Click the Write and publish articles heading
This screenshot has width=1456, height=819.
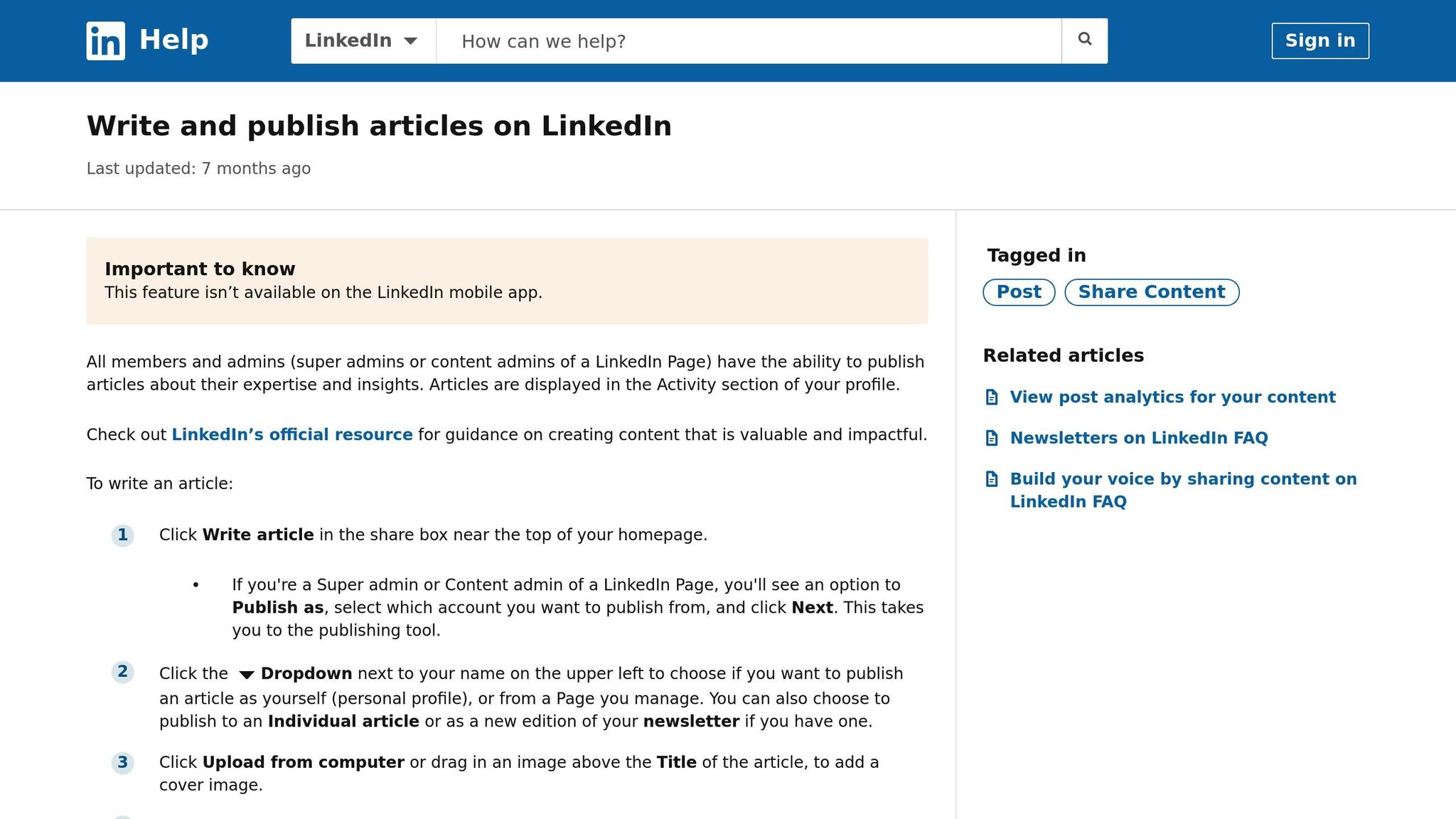click(x=378, y=126)
